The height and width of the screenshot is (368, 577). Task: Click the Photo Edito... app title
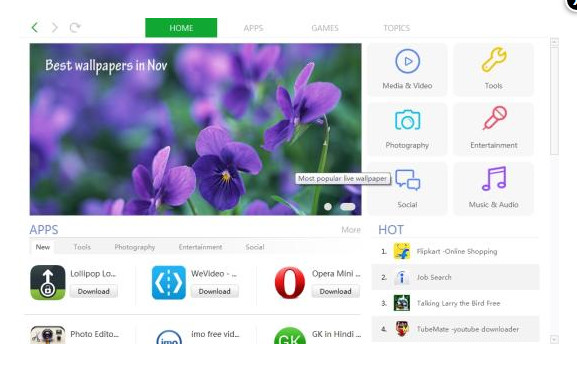tap(95, 334)
